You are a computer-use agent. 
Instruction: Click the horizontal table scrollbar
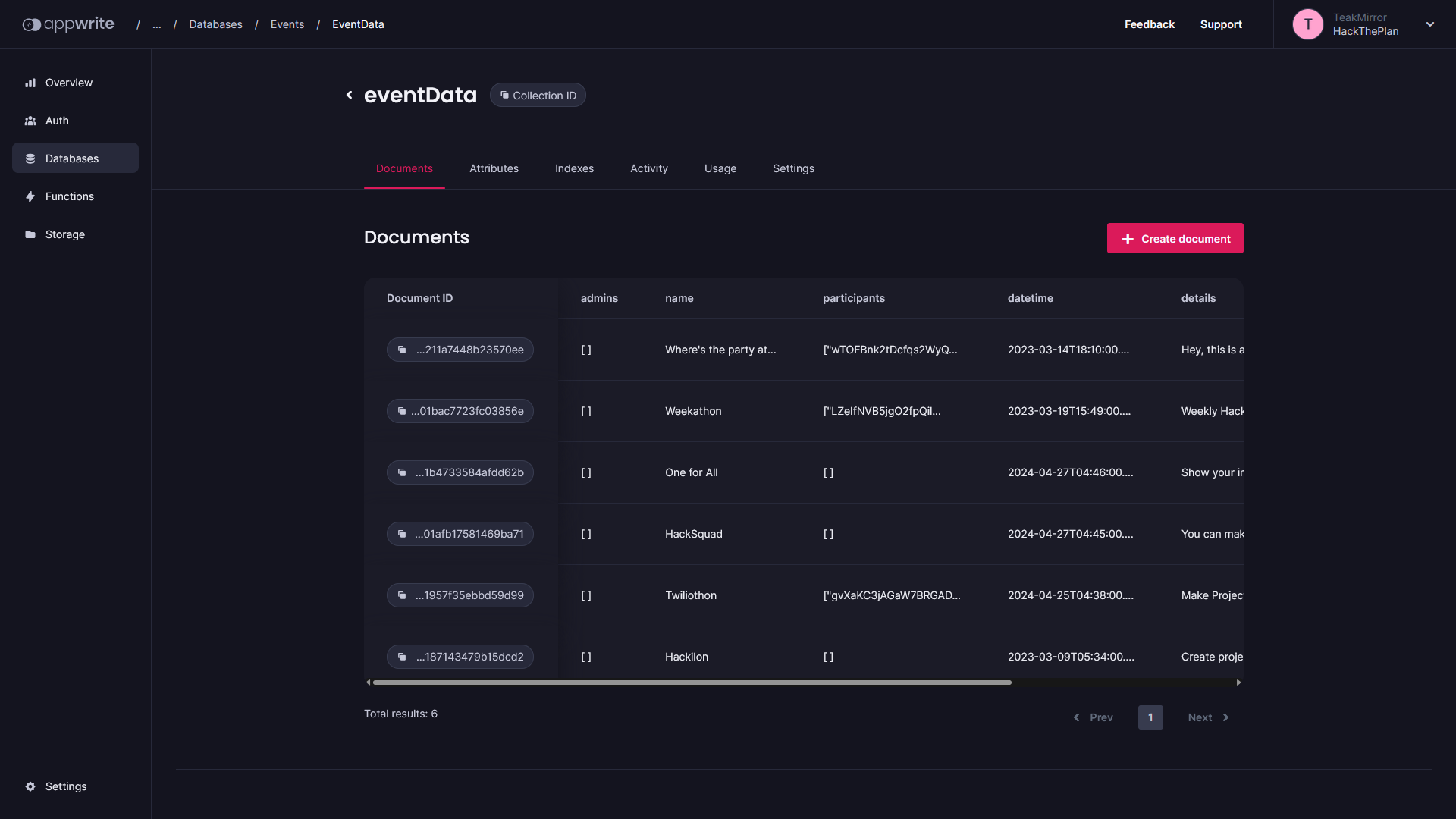click(692, 682)
